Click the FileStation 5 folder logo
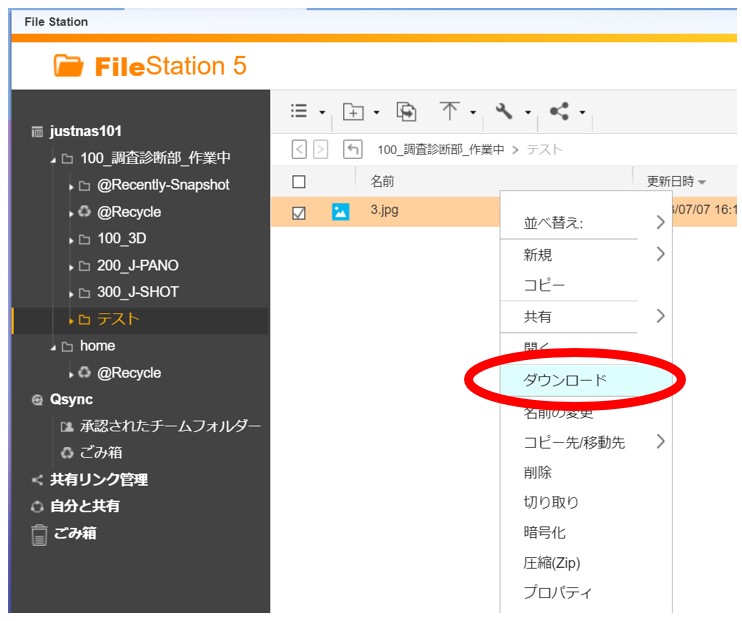 [x=69, y=66]
